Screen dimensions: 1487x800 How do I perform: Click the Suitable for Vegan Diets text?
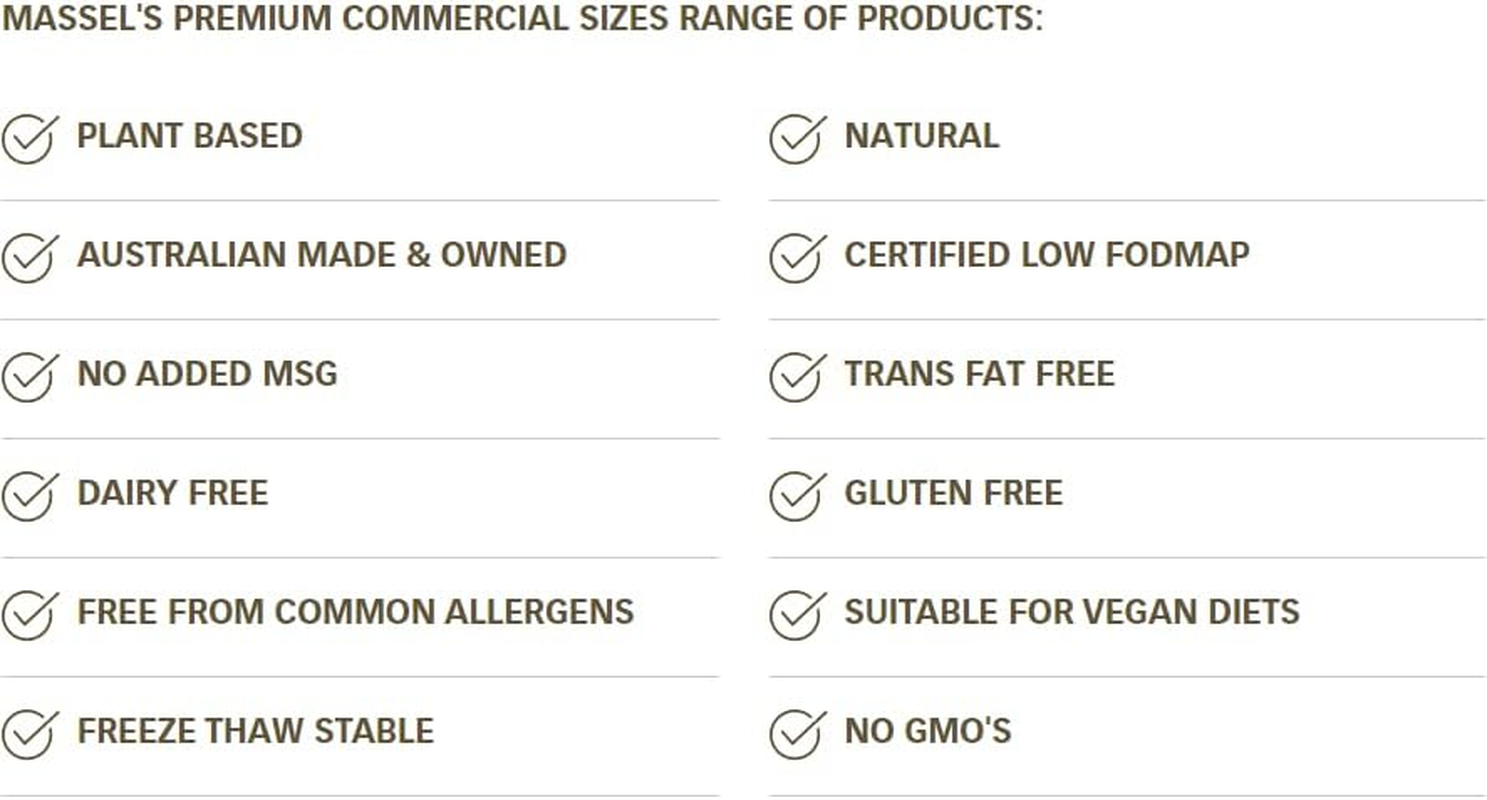(1072, 612)
